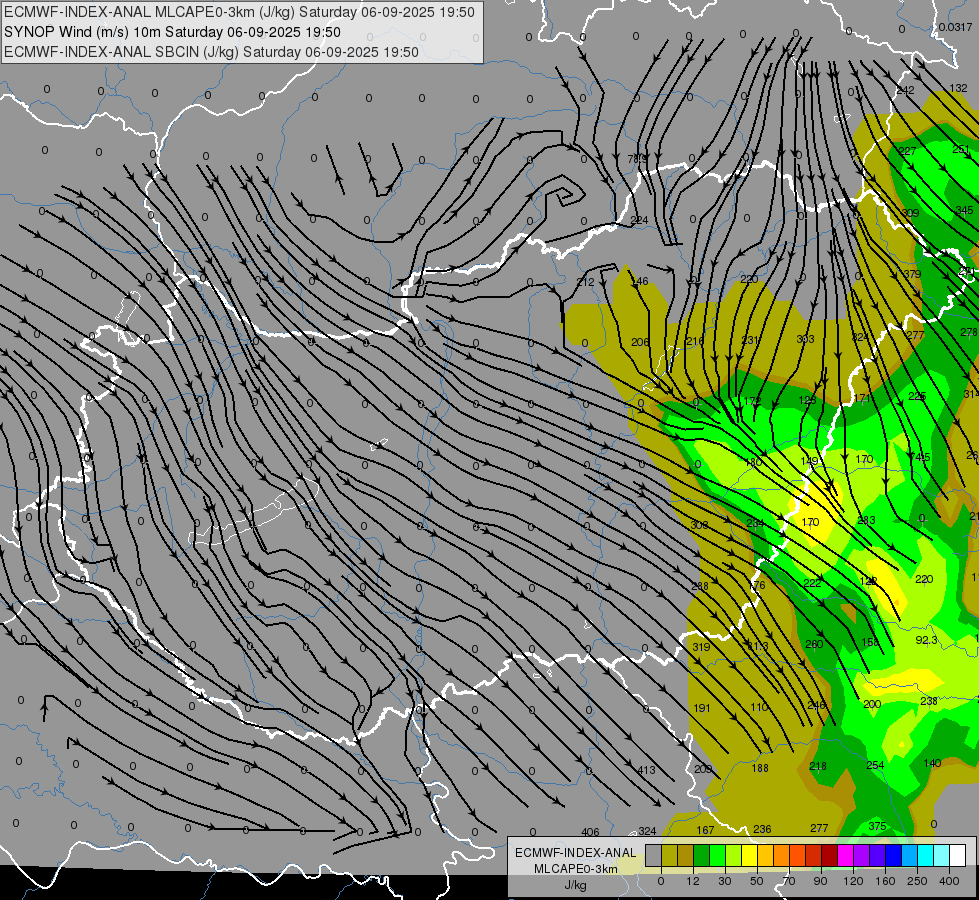Click the map value 81.3
The height and width of the screenshot is (900, 979).
click(757, 646)
